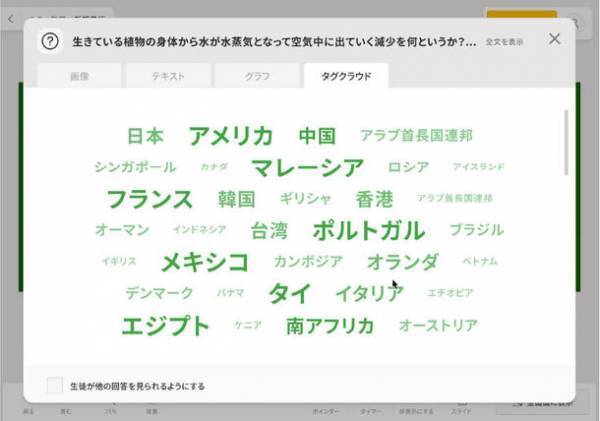This screenshot has height=421, width=600.
Task: Click the オーマン tag
Action: tap(122, 230)
